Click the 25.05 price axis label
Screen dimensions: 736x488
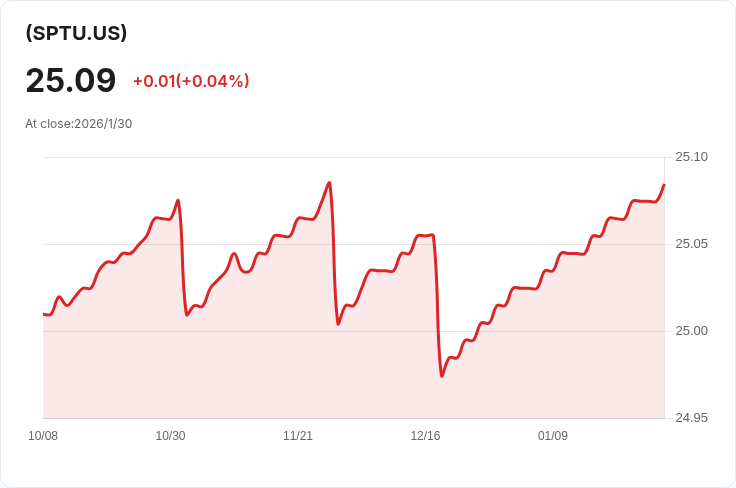(691, 244)
